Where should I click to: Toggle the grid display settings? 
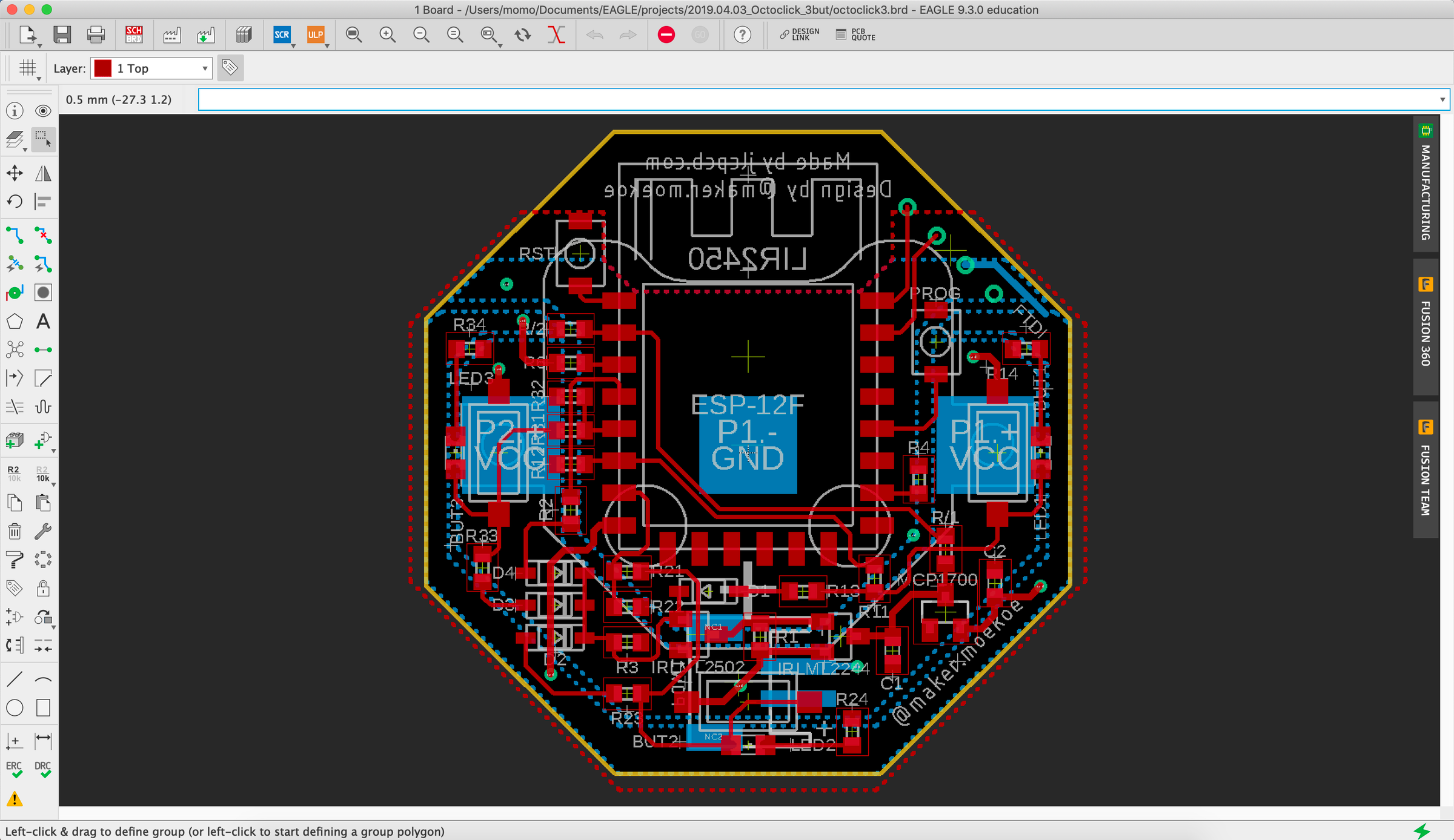tap(27, 68)
